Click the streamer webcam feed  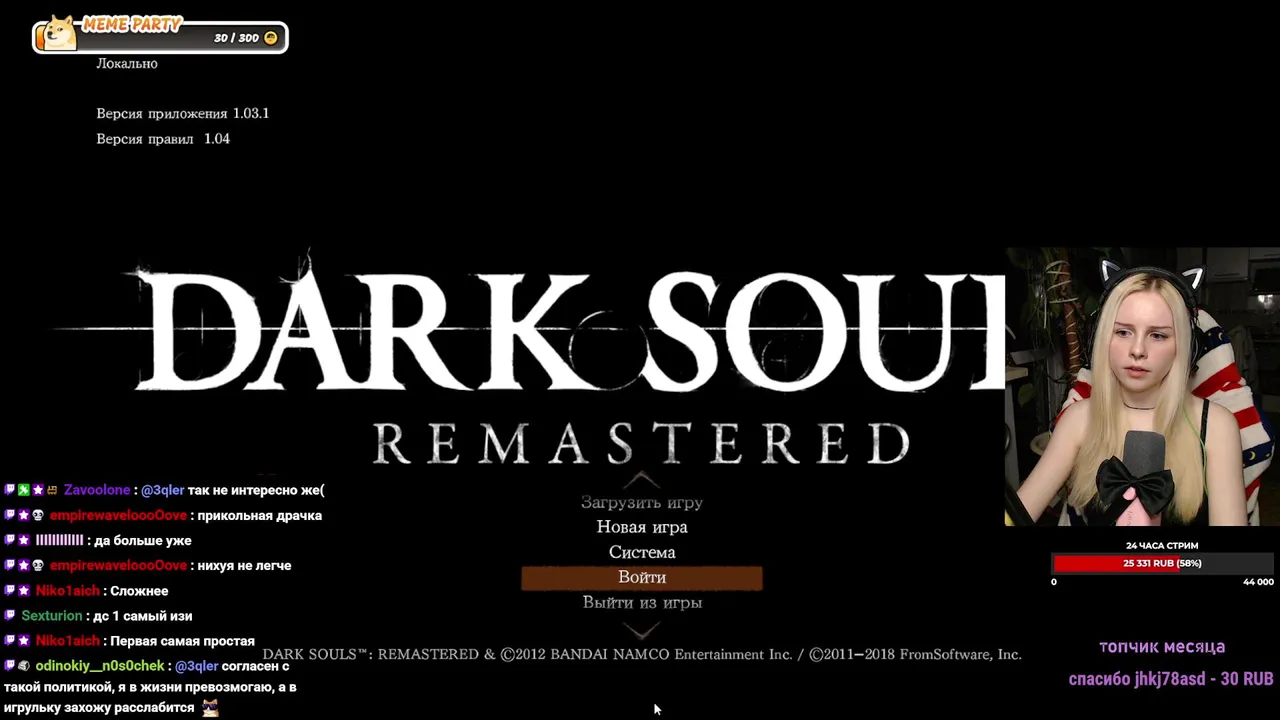tap(1142, 387)
